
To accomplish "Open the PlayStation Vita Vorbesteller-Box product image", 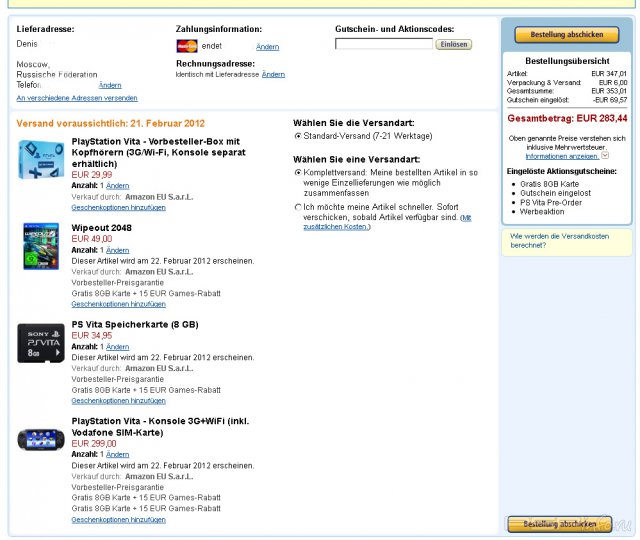I will click(41, 161).
